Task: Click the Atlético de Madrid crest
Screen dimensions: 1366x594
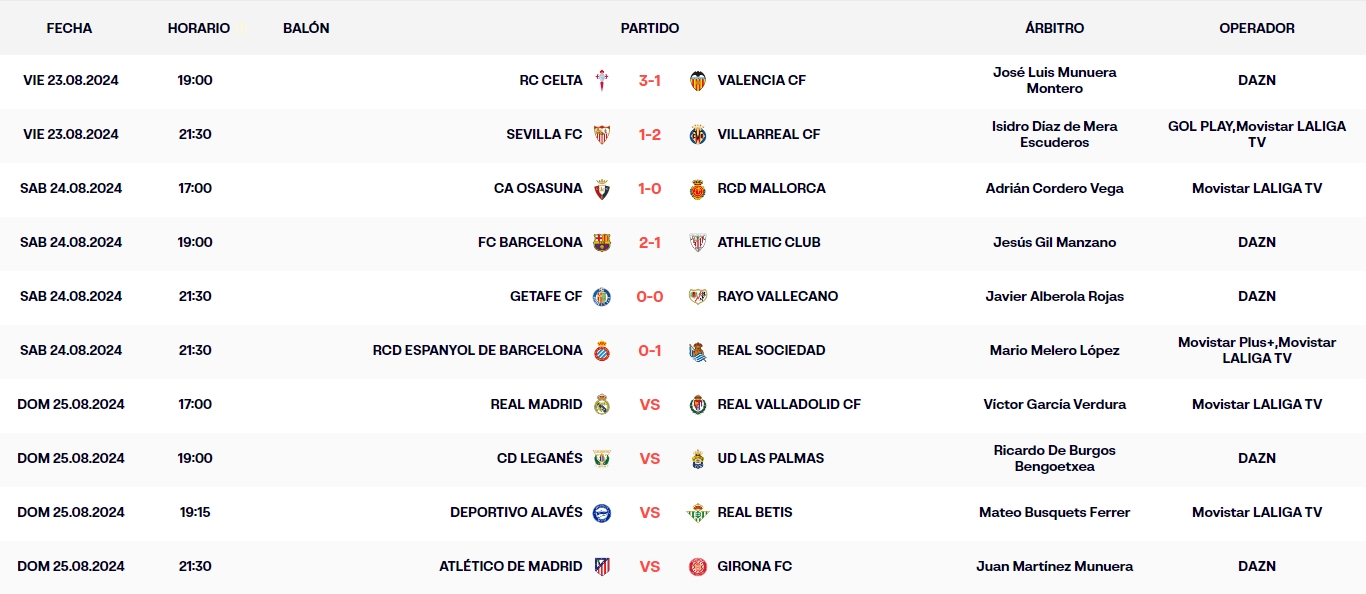Action: point(600,565)
